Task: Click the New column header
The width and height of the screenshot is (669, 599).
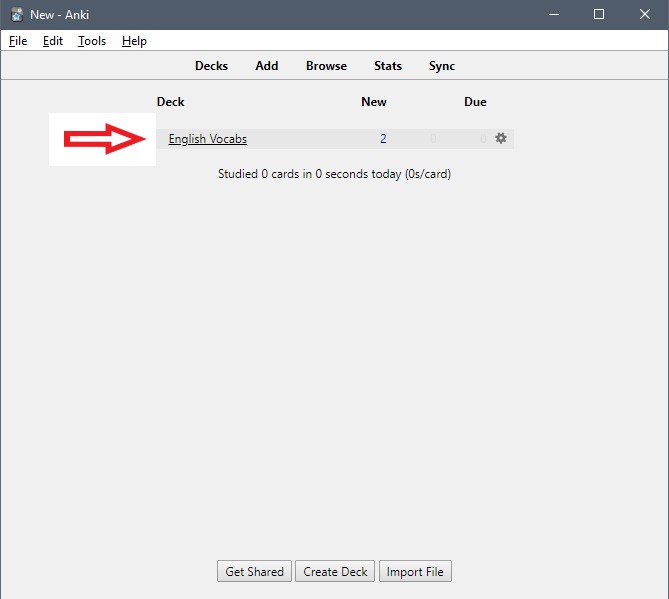Action: 374,102
